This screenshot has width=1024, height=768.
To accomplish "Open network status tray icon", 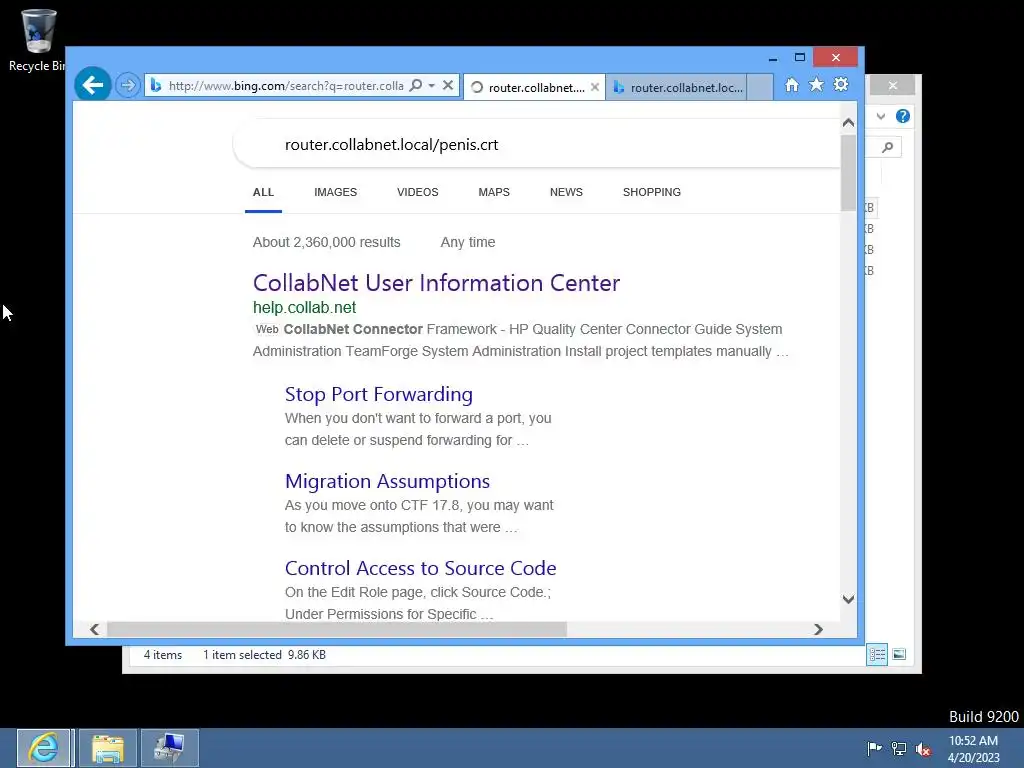I will tap(899, 748).
